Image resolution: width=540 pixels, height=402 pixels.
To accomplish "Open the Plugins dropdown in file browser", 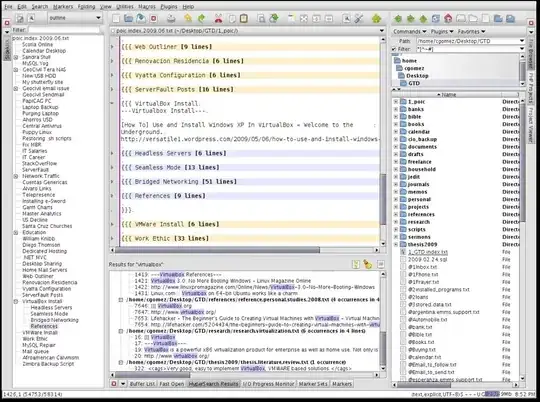I will 442,31.
